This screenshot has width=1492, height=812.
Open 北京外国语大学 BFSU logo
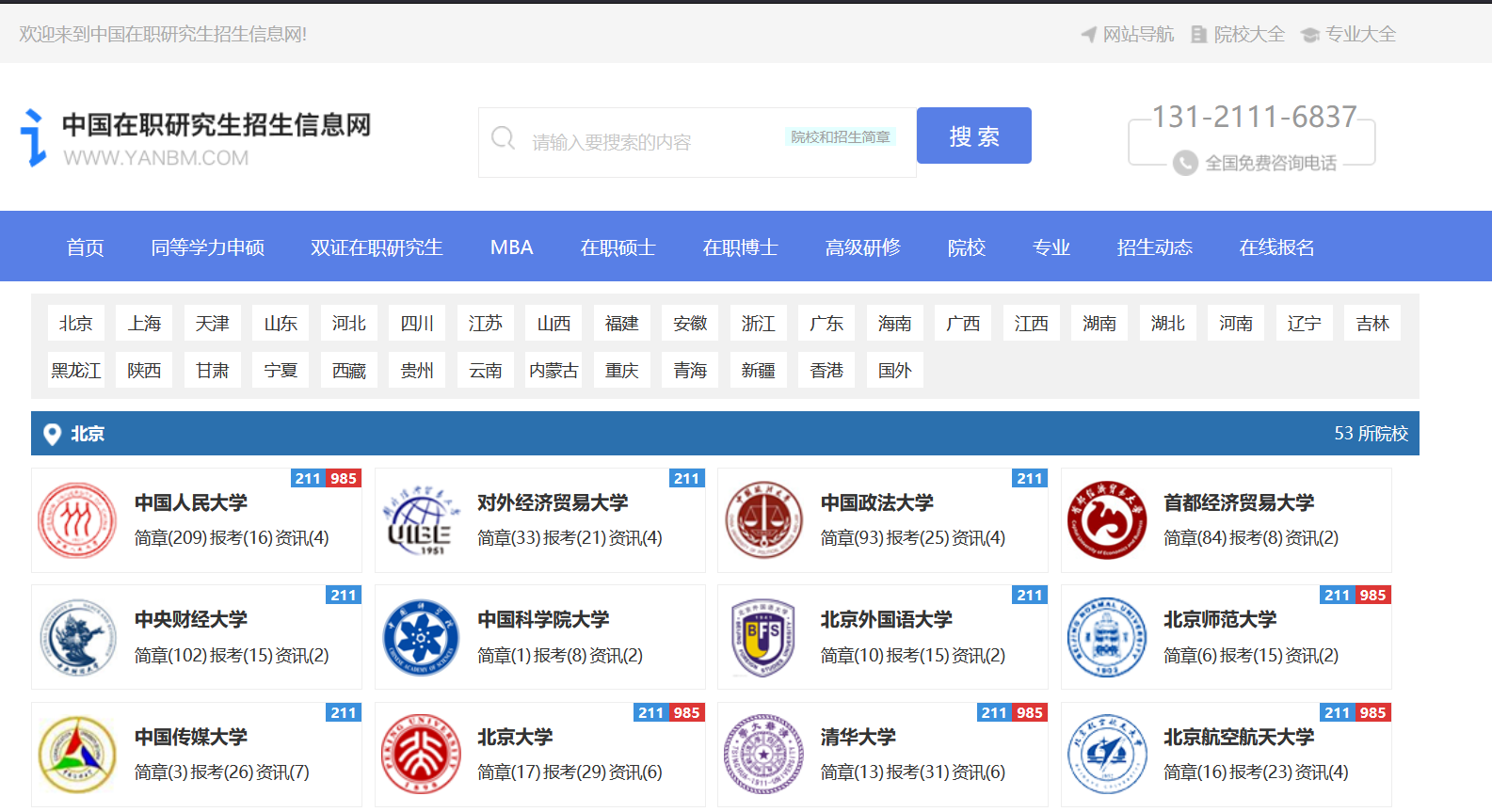763,637
